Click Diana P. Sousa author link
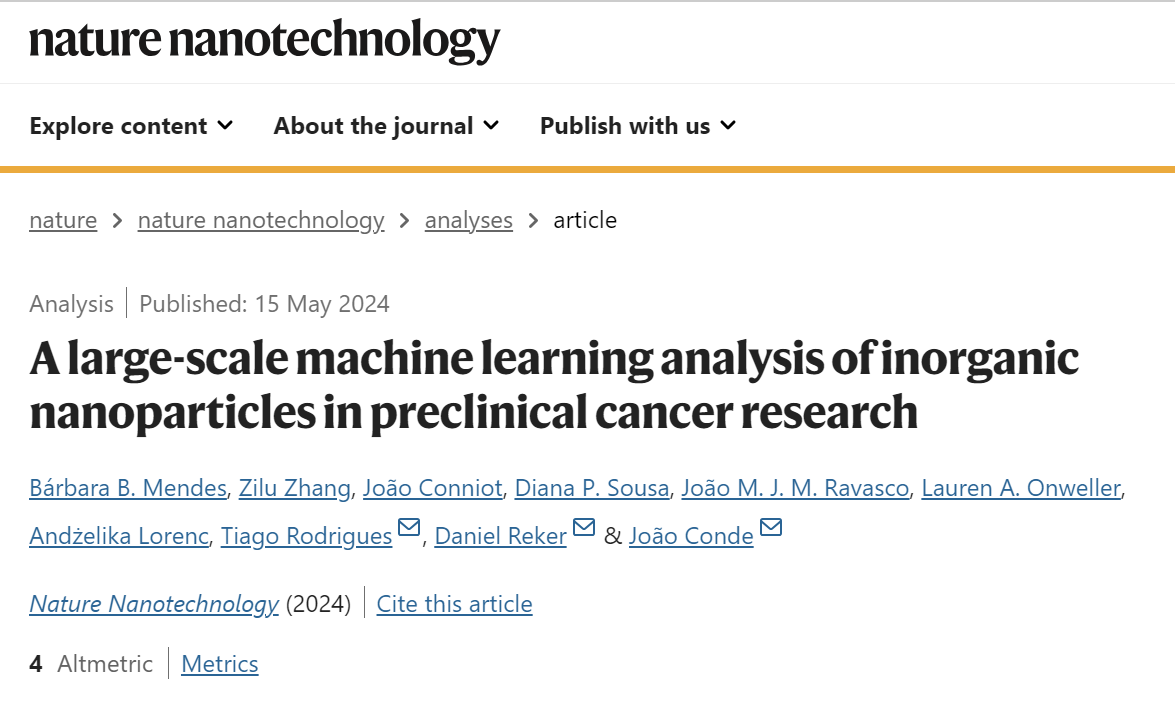This screenshot has width=1175, height=710. click(592, 488)
